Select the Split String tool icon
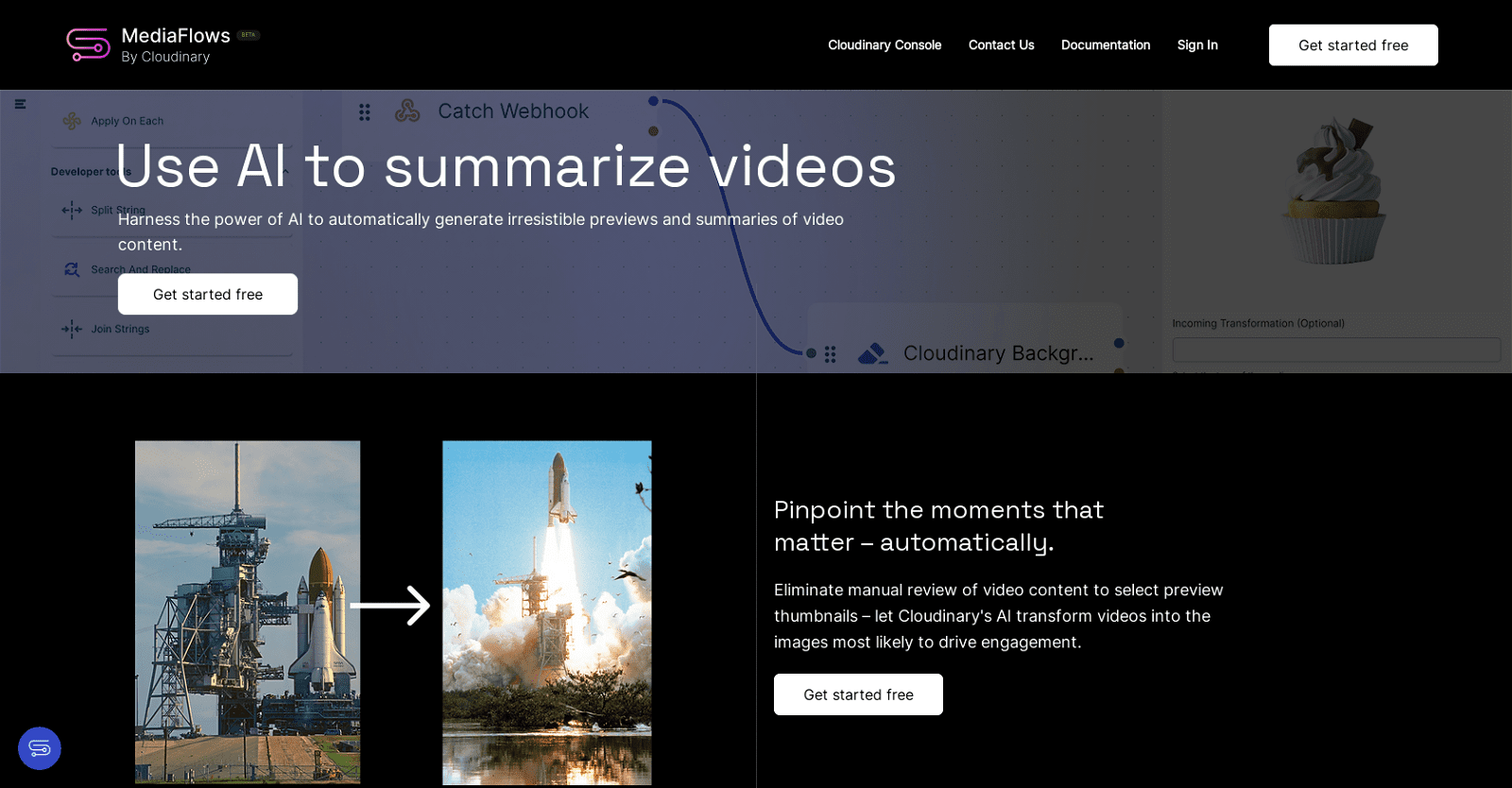 click(x=72, y=210)
